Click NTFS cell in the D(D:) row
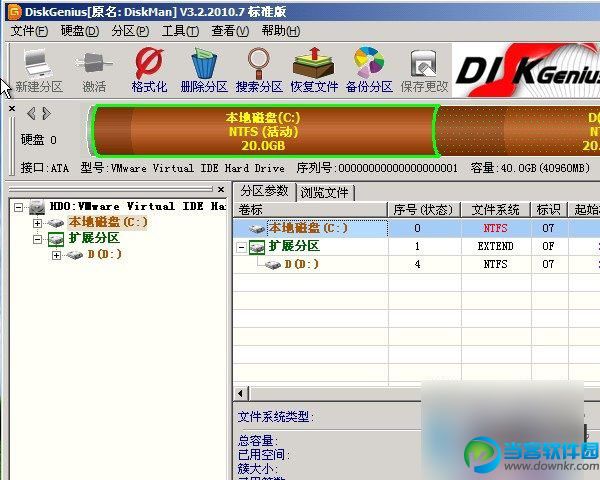Image resolution: width=600 pixels, height=480 pixels. coord(495,264)
